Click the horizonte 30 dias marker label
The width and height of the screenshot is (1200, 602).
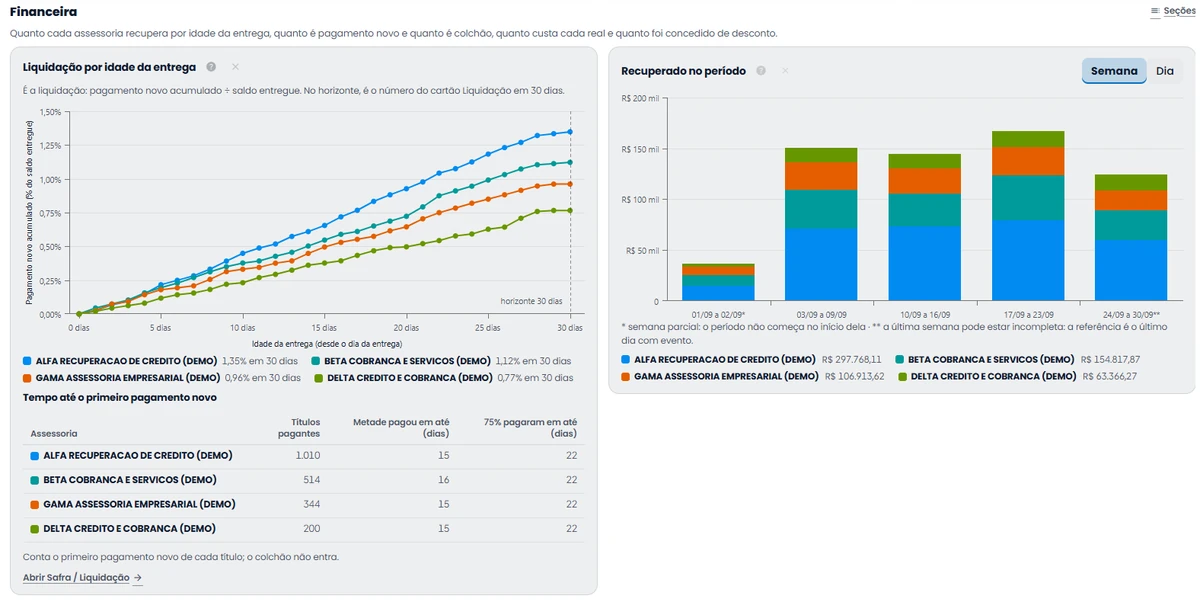click(x=531, y=301)
